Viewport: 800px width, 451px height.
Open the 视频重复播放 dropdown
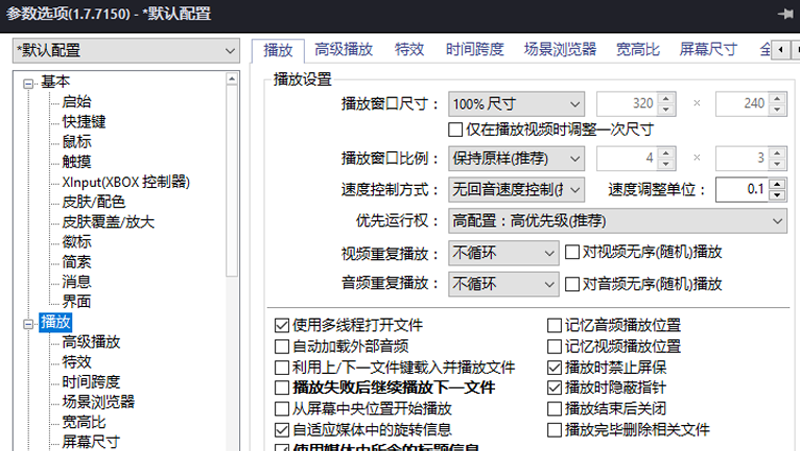click(503, 254)
